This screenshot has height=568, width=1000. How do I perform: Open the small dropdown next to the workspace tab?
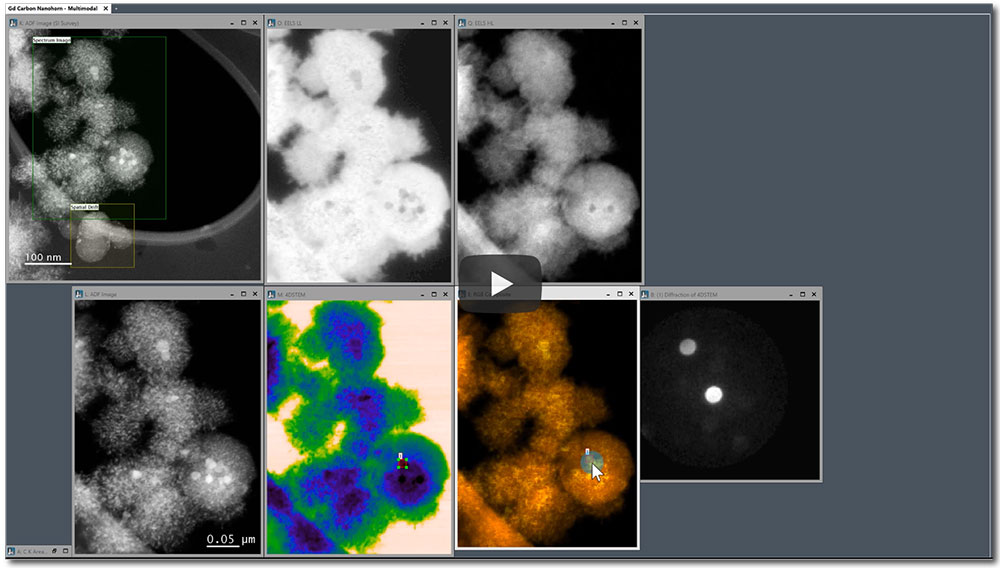[x=115, y=9]
